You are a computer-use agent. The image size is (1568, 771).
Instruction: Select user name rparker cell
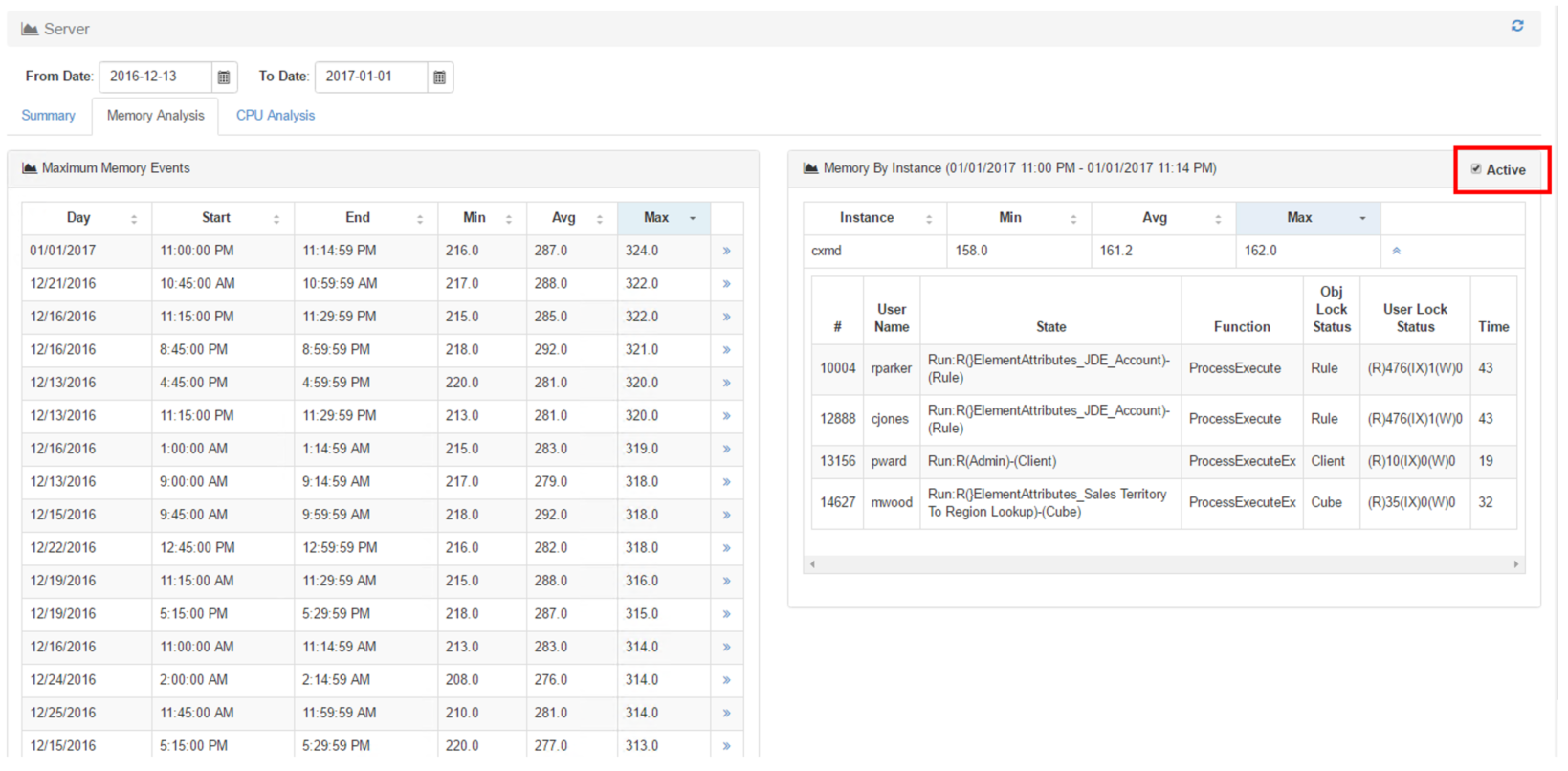[x=892, y=368]
